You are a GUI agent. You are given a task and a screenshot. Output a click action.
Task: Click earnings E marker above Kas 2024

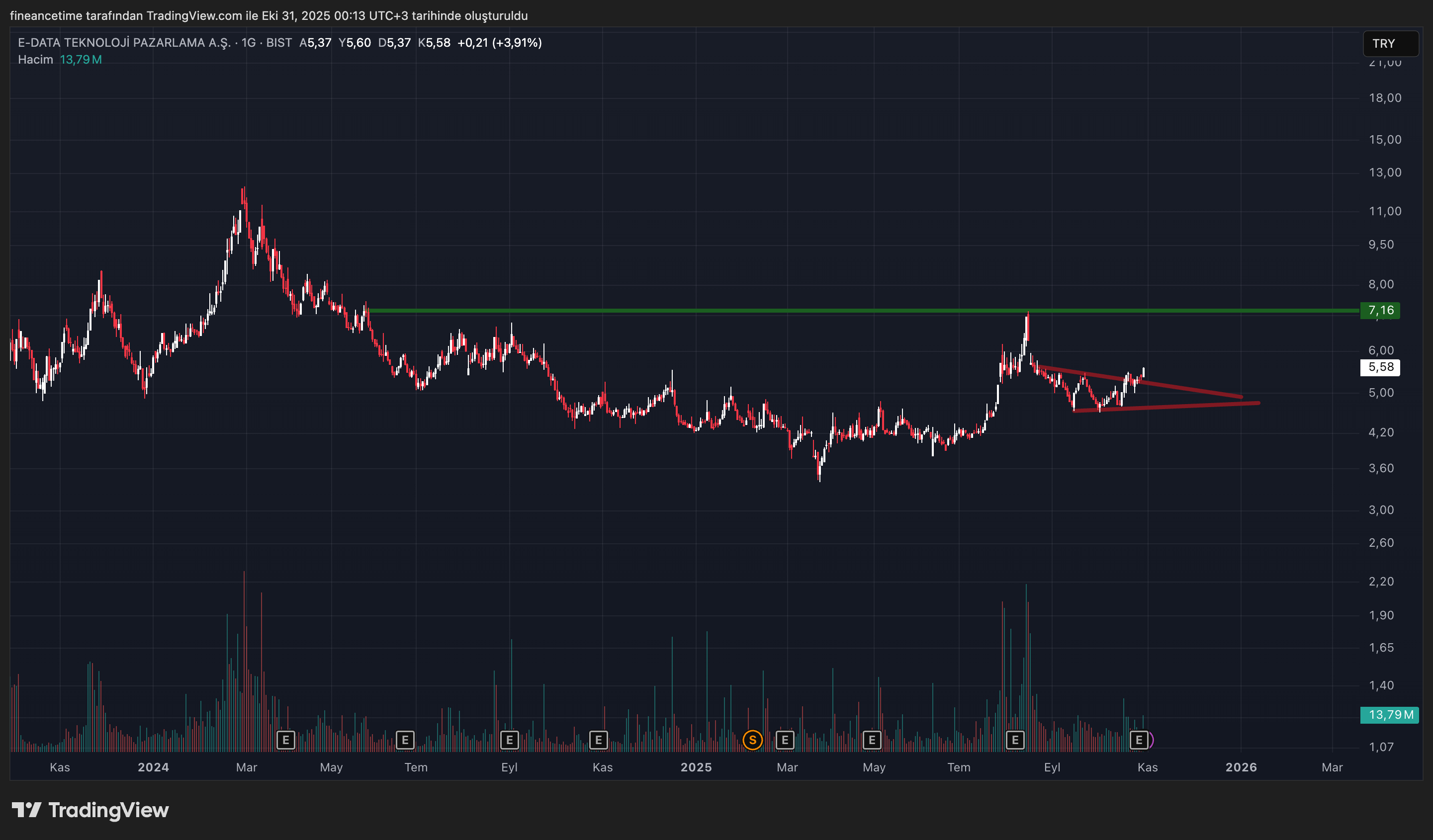(598, 740)
